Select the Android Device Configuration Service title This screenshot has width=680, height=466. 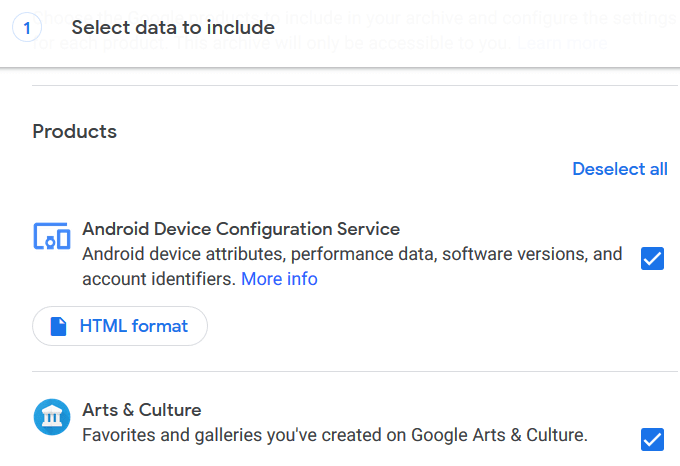click(241, 229)
